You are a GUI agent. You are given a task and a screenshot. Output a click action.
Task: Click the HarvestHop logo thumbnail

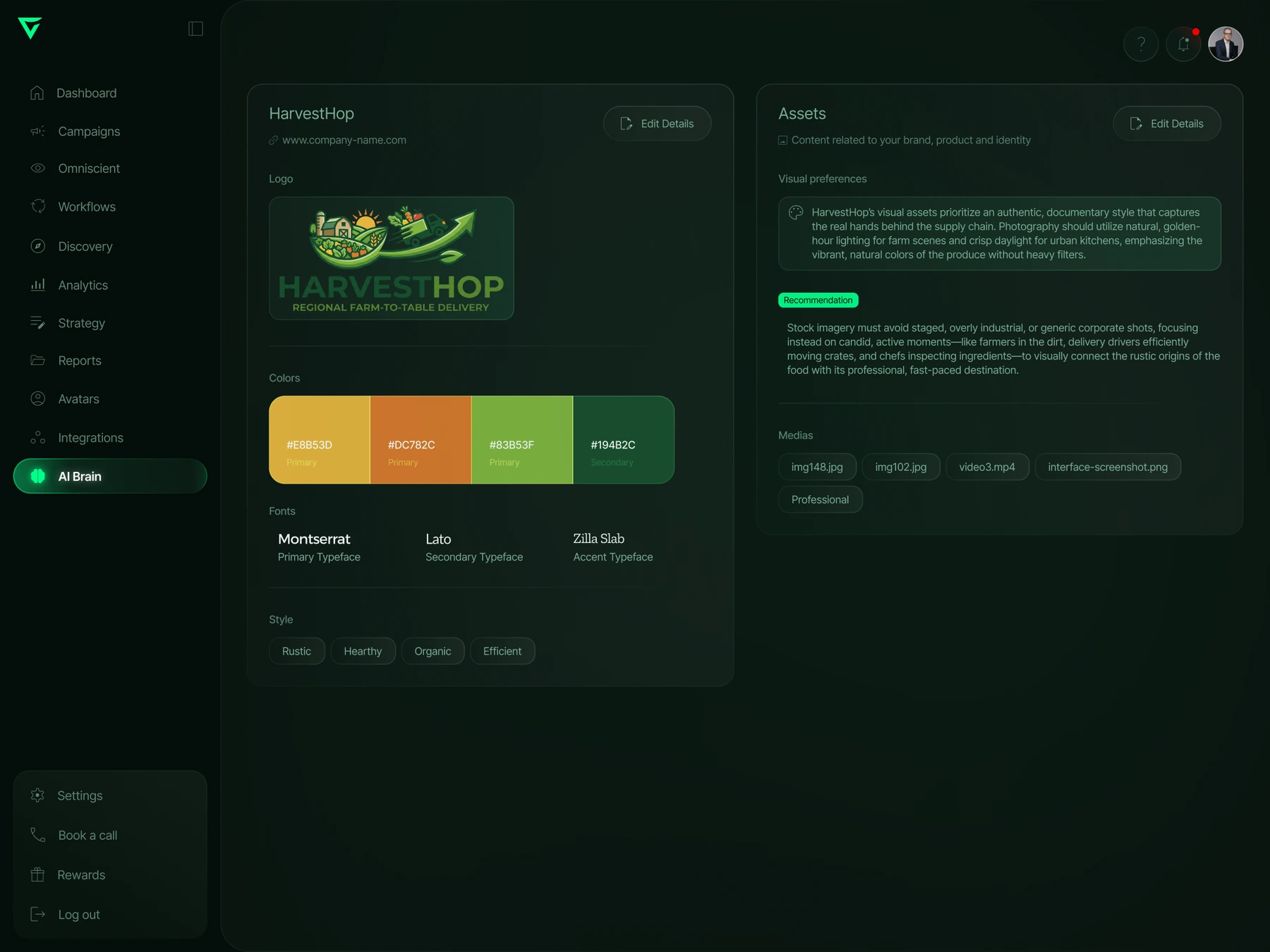coord(392,258)
